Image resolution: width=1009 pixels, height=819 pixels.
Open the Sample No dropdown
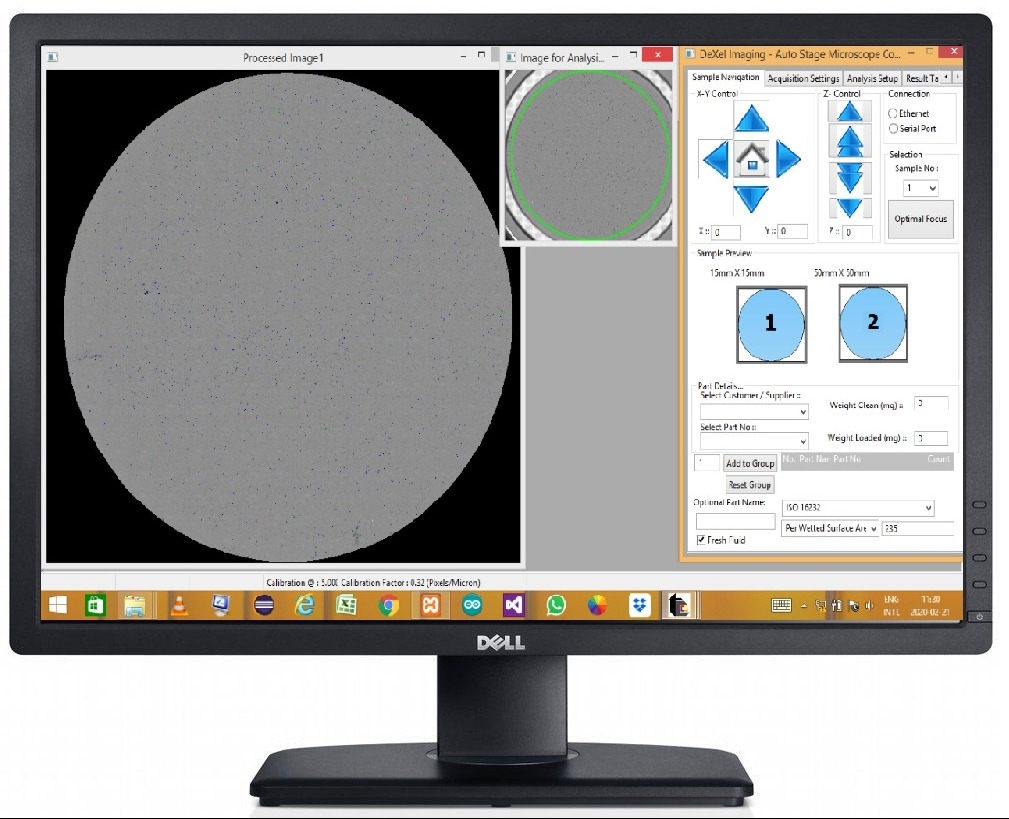(920, 188)
